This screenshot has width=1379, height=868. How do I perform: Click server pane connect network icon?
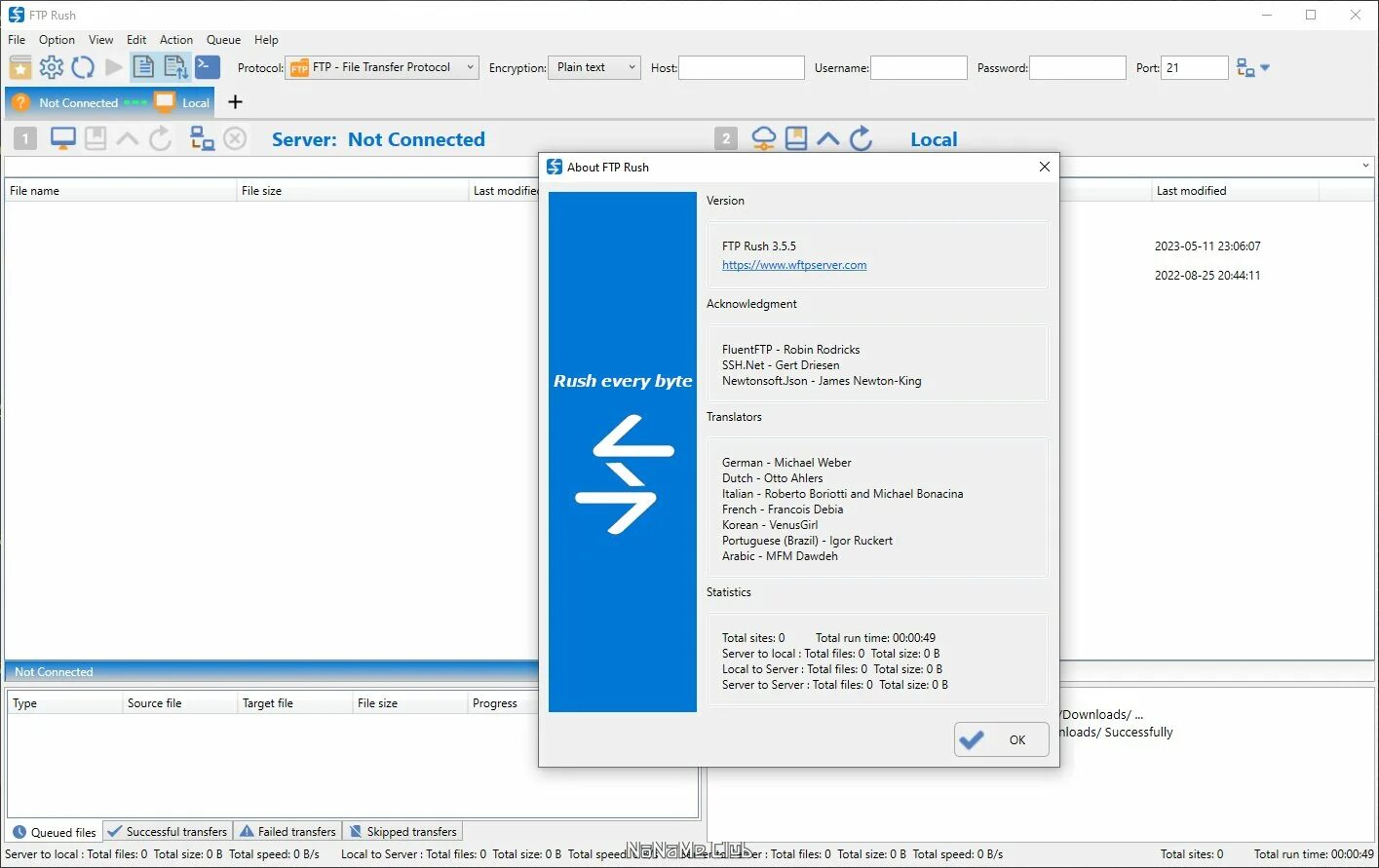click(202, 139)
